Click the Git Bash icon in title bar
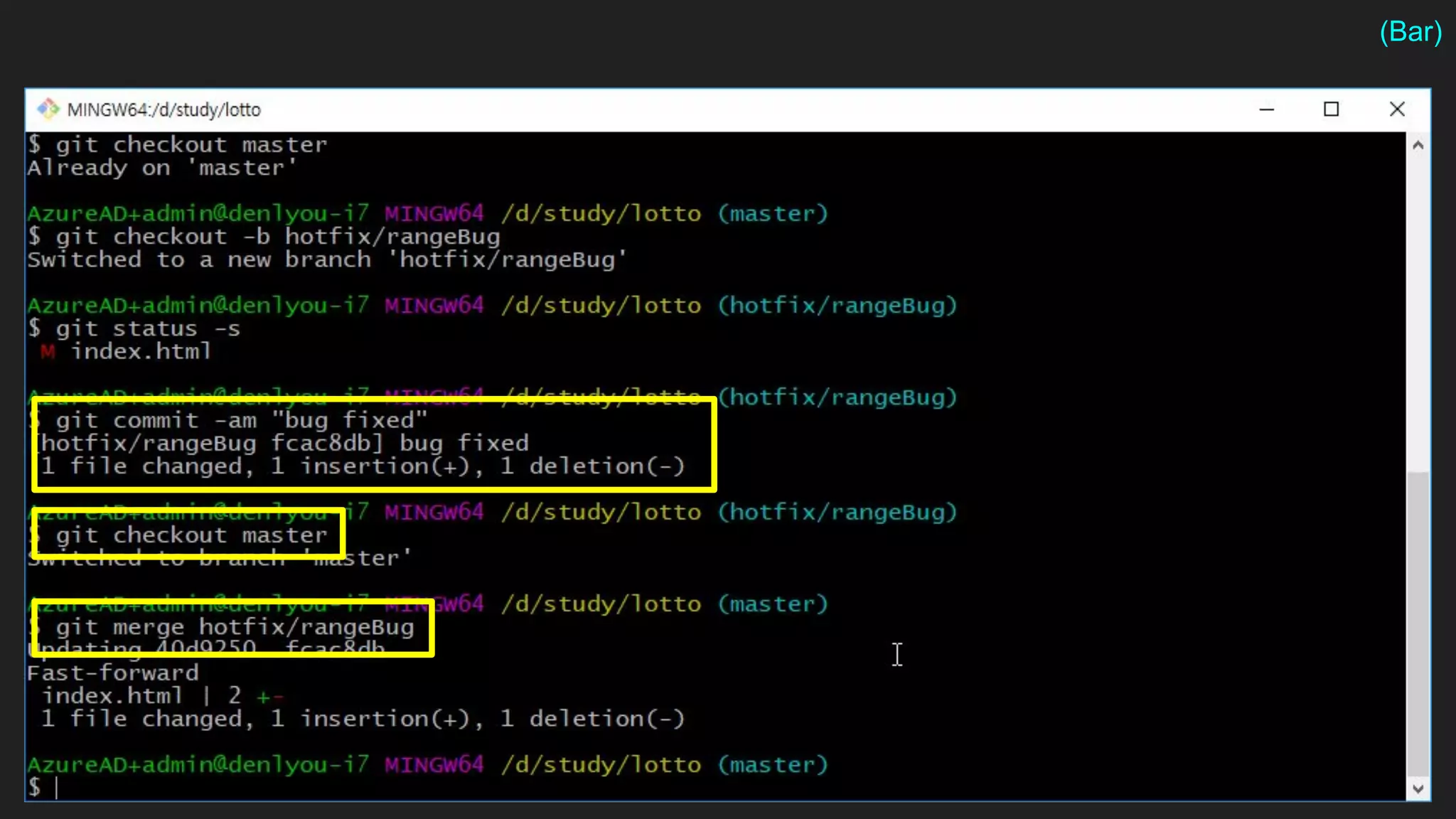 [x=48, y=109]
